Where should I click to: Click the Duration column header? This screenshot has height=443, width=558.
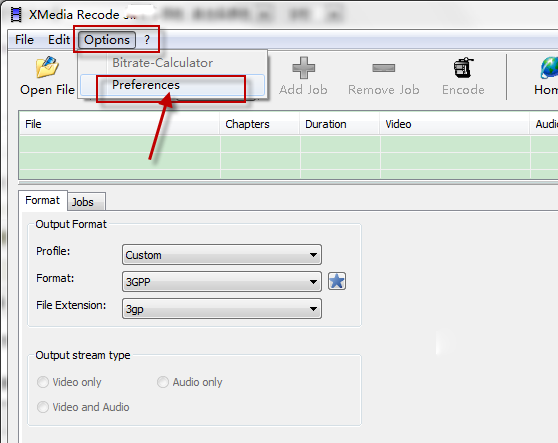pos(326,124)
